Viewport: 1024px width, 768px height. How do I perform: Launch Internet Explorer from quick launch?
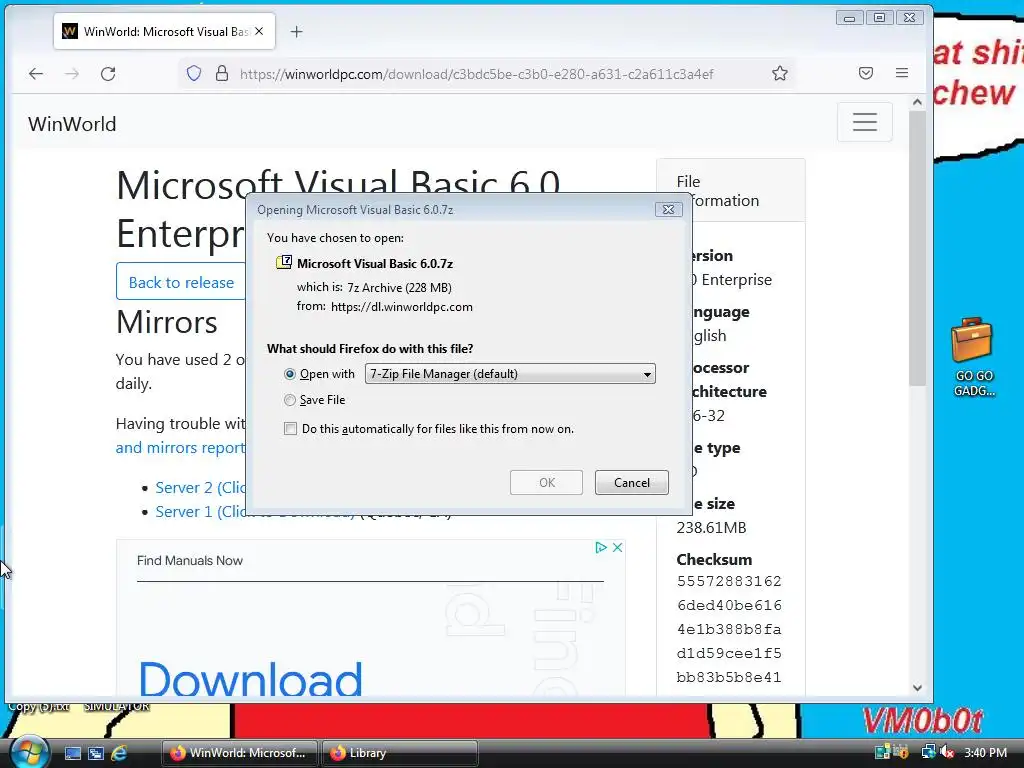coord(119,753)
